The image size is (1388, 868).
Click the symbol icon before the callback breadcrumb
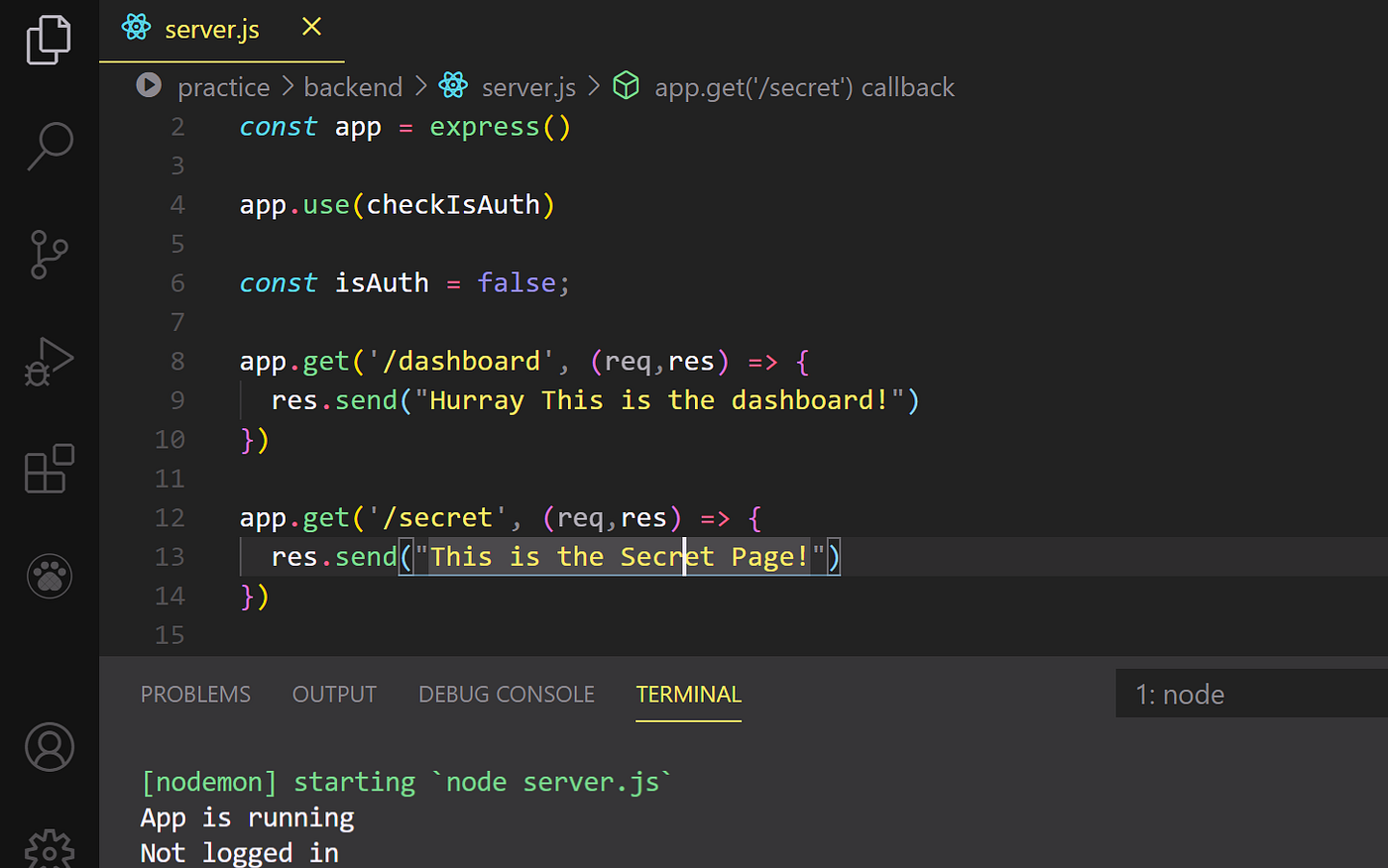[x=627, y=86]
